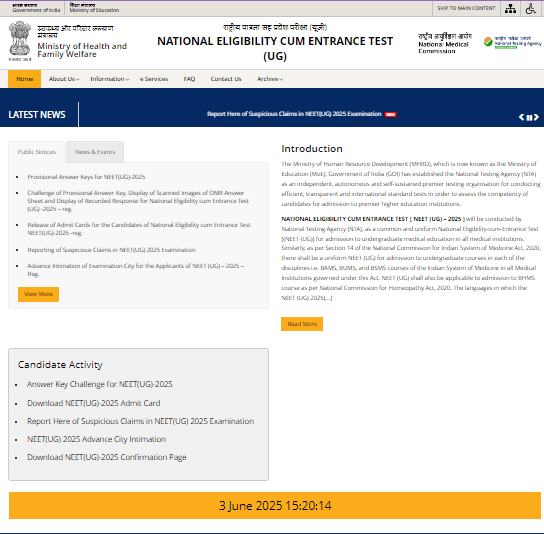Click the LATEST NEWS label
Image resolution: width=544 pixels, height=534 pixels.
pos(37,115)
